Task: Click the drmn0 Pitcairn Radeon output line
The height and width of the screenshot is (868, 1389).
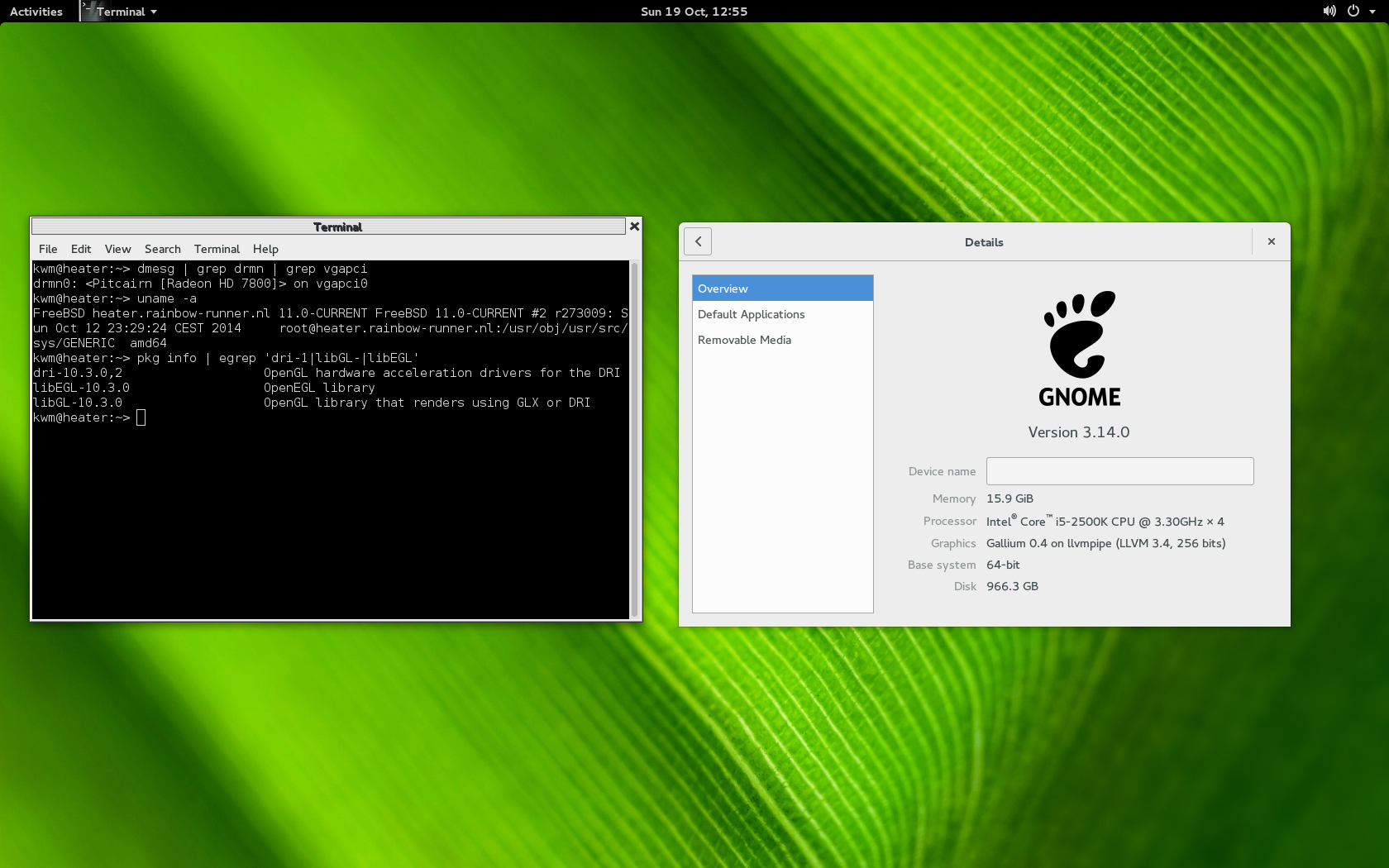Action: [200, 284]
